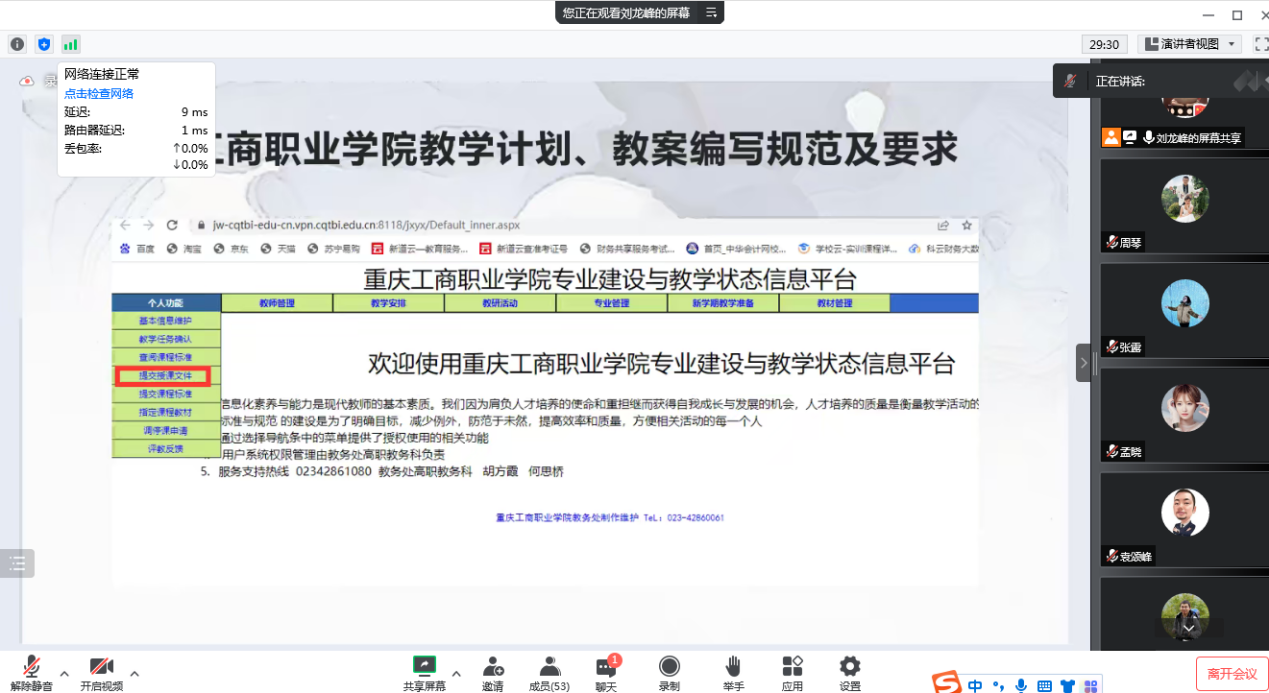The height and width of the screenshot is (693, 1269).
Task: Open the meeting info icon
Action: click(x=17, y=44)
